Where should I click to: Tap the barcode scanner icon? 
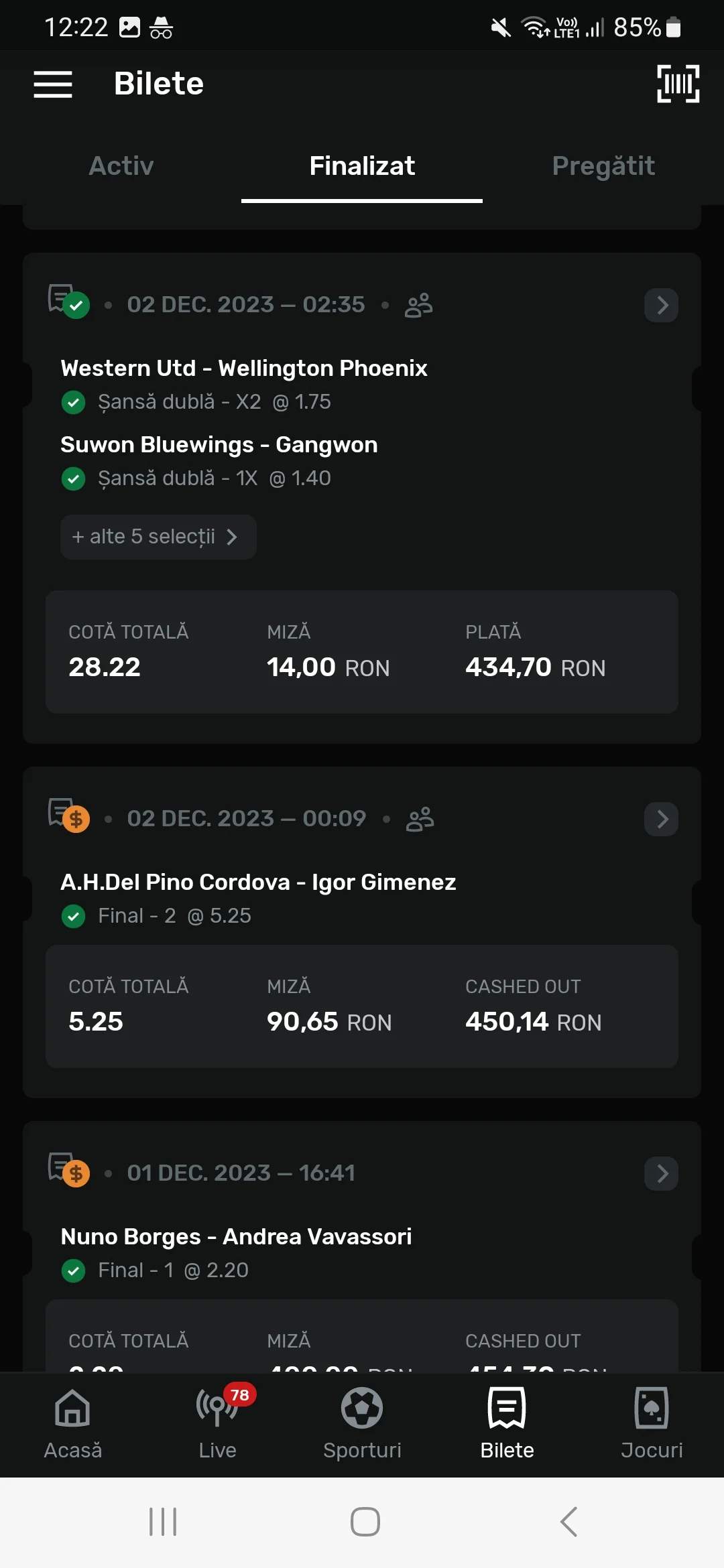click(678, 84)
